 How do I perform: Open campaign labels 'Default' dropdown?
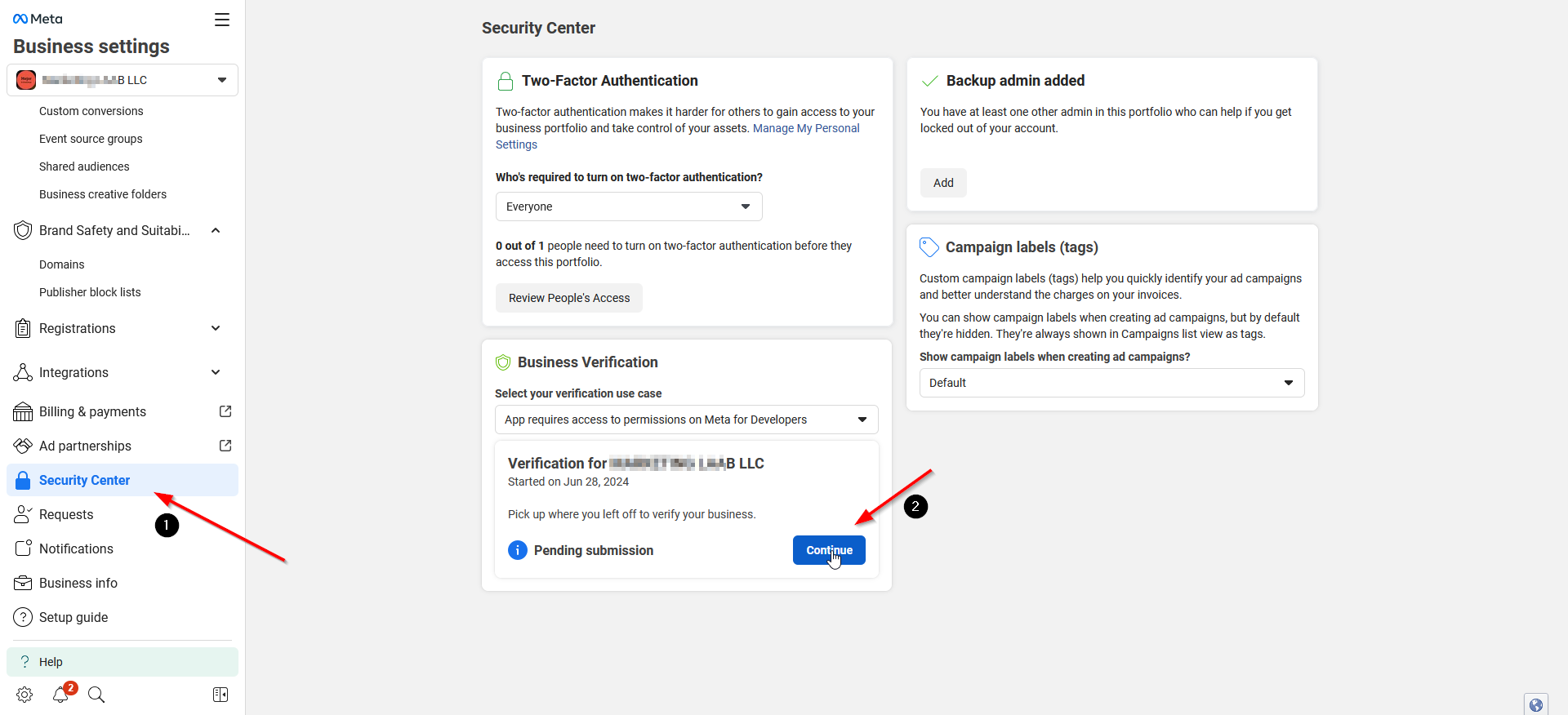1112,383
